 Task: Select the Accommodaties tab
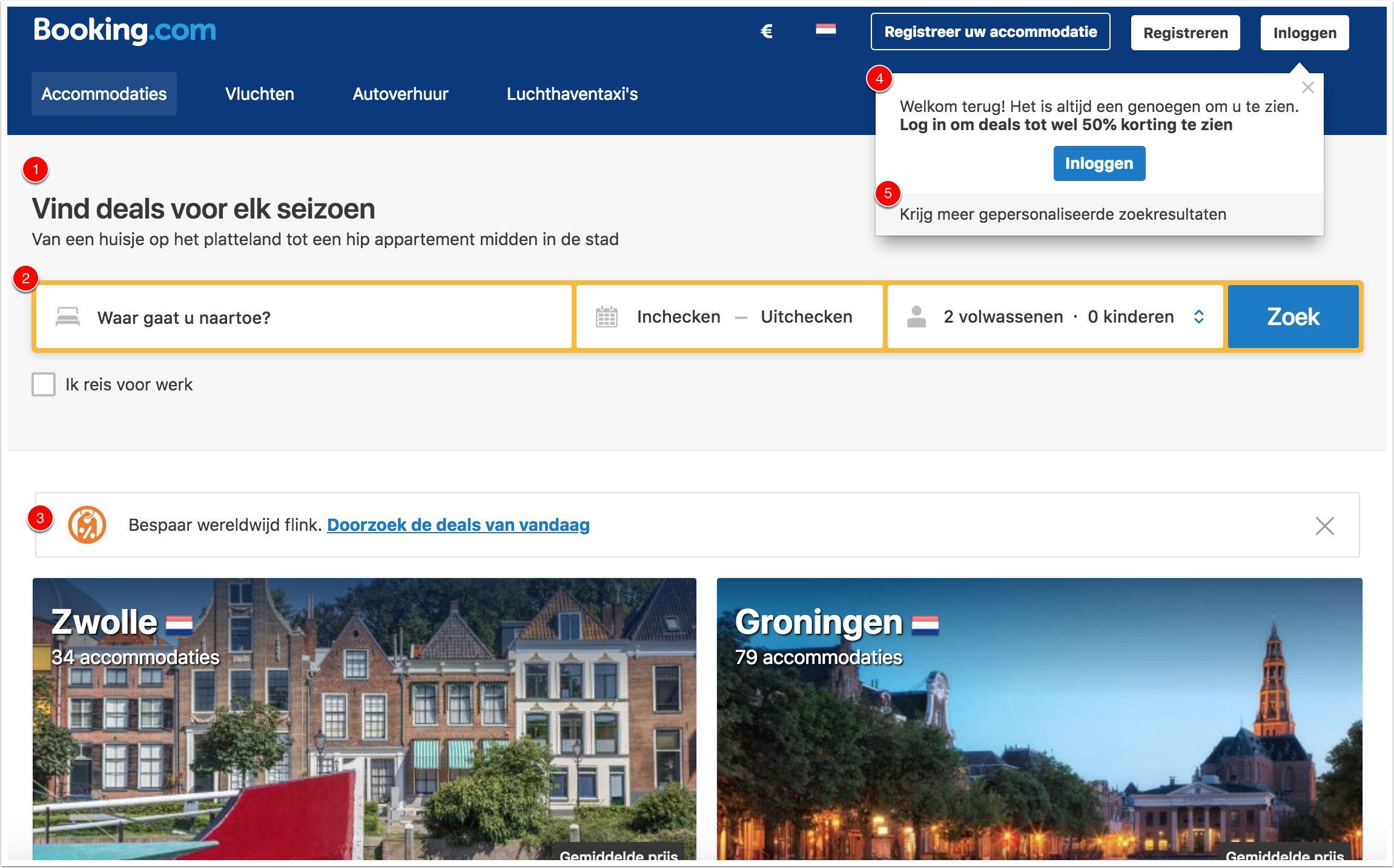(104, 94)
